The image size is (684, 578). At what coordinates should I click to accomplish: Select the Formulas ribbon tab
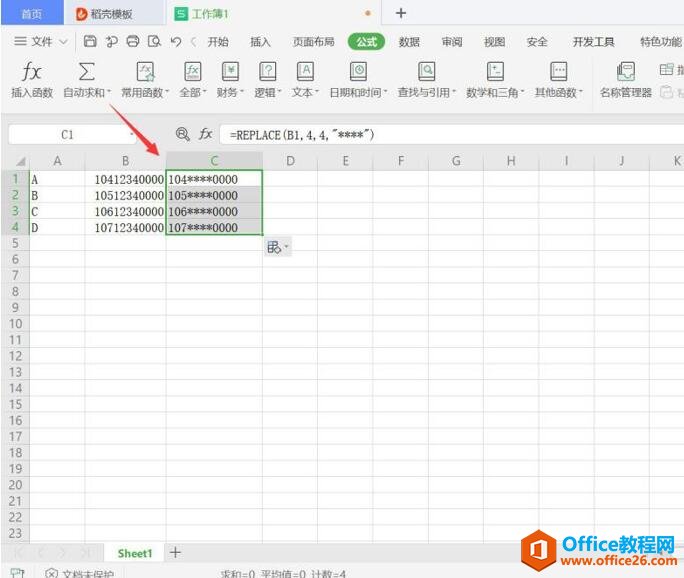tap(366, 42)
